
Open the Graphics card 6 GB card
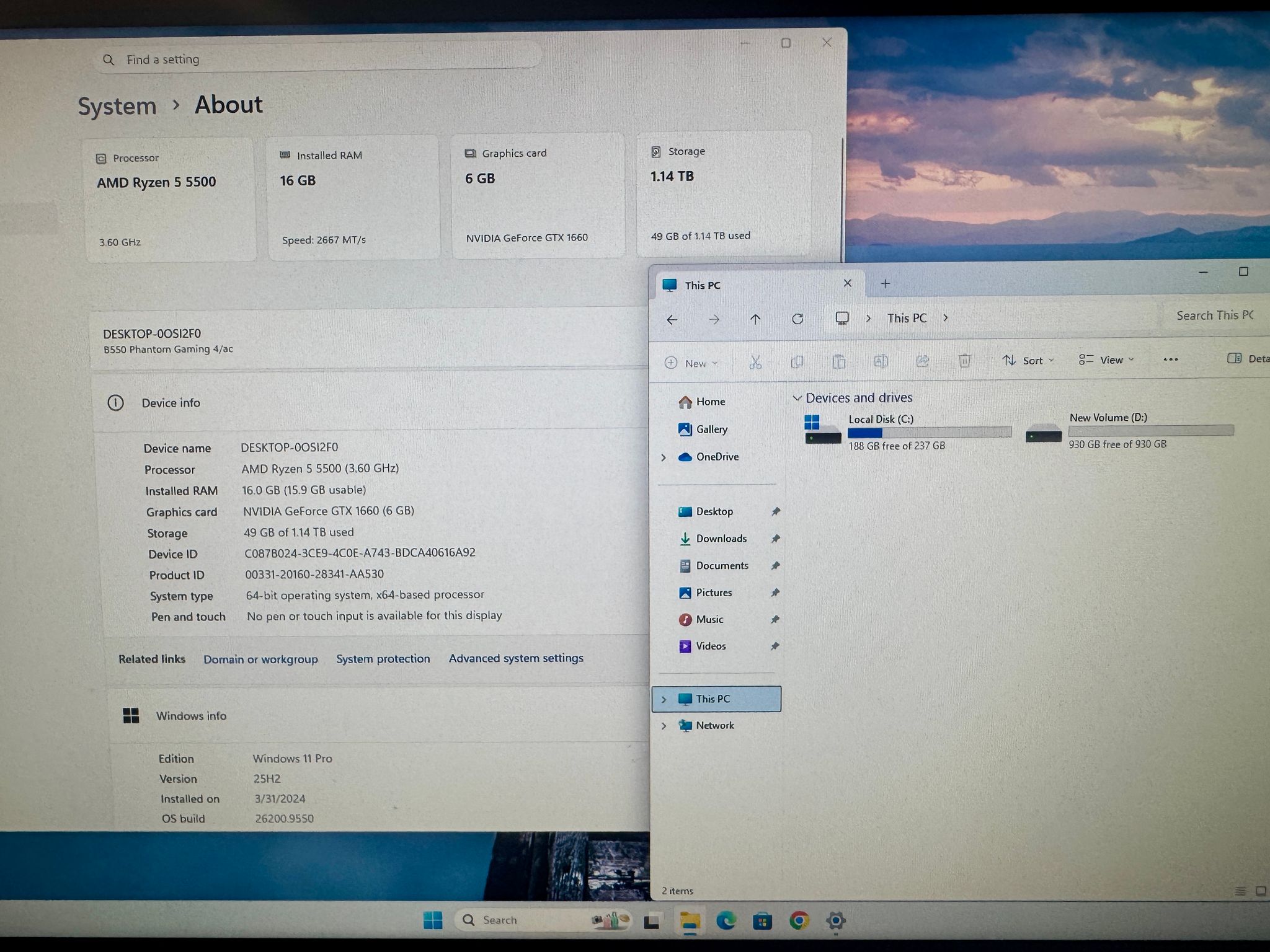(x=538, y=196)
